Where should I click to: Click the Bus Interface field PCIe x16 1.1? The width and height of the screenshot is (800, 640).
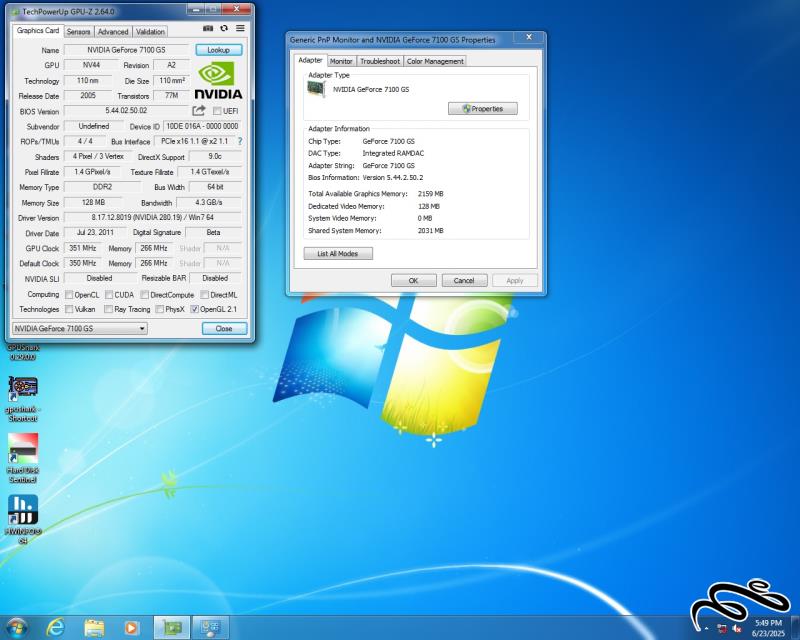pyautogui.click(x=194, y=141)
